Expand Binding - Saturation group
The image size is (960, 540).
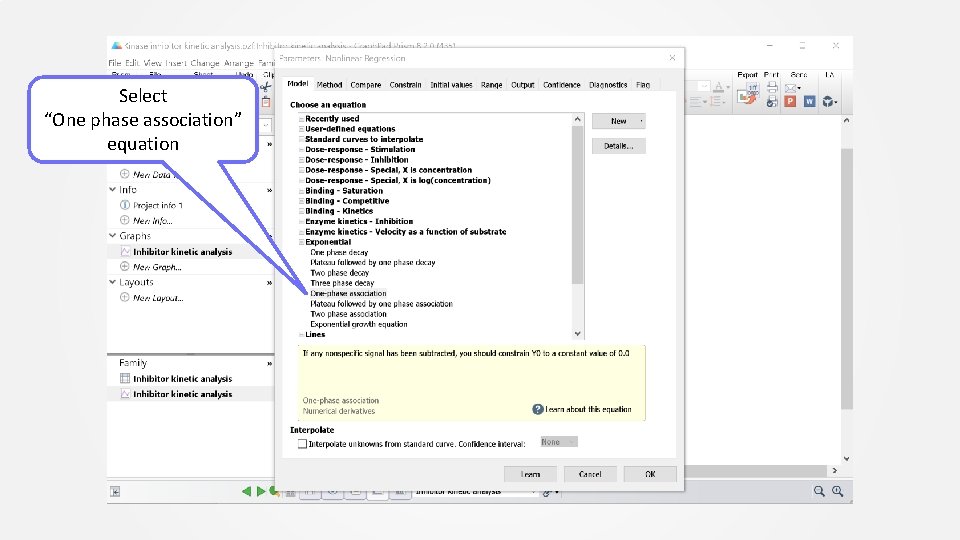click(x=301, y=191)
